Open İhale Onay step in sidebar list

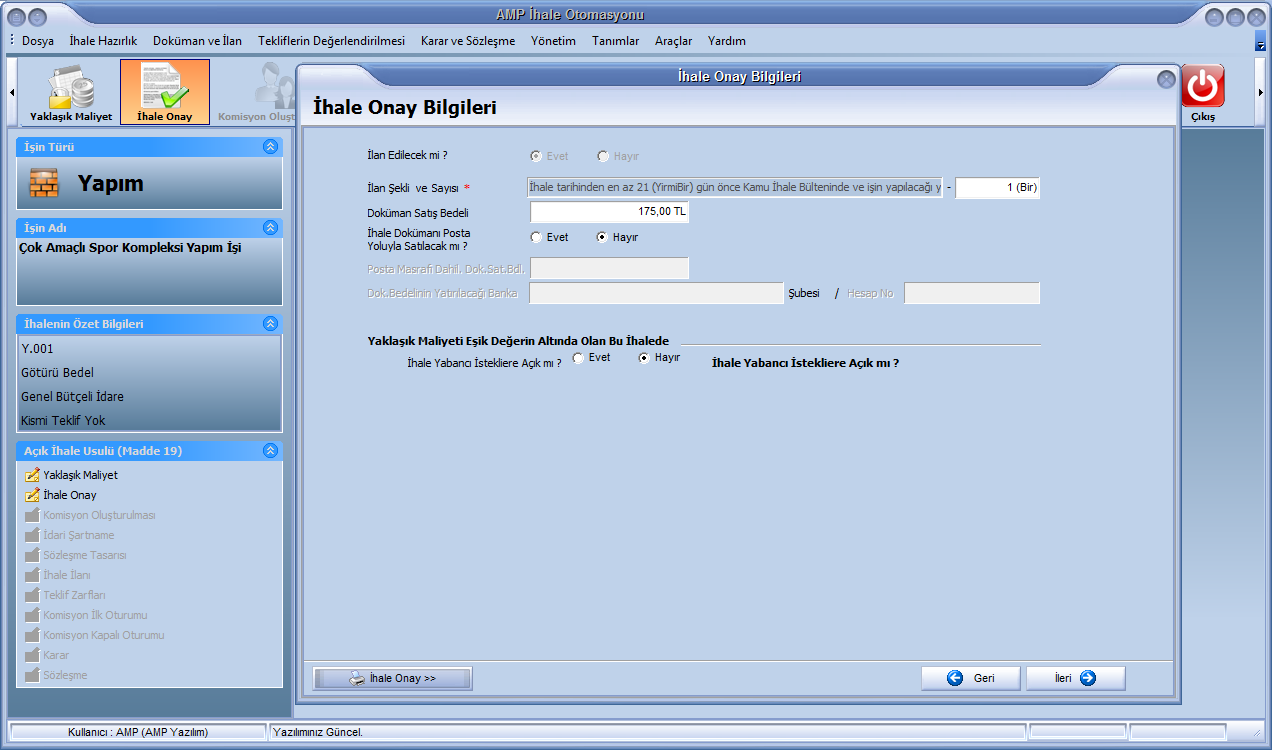coord(69,495)
